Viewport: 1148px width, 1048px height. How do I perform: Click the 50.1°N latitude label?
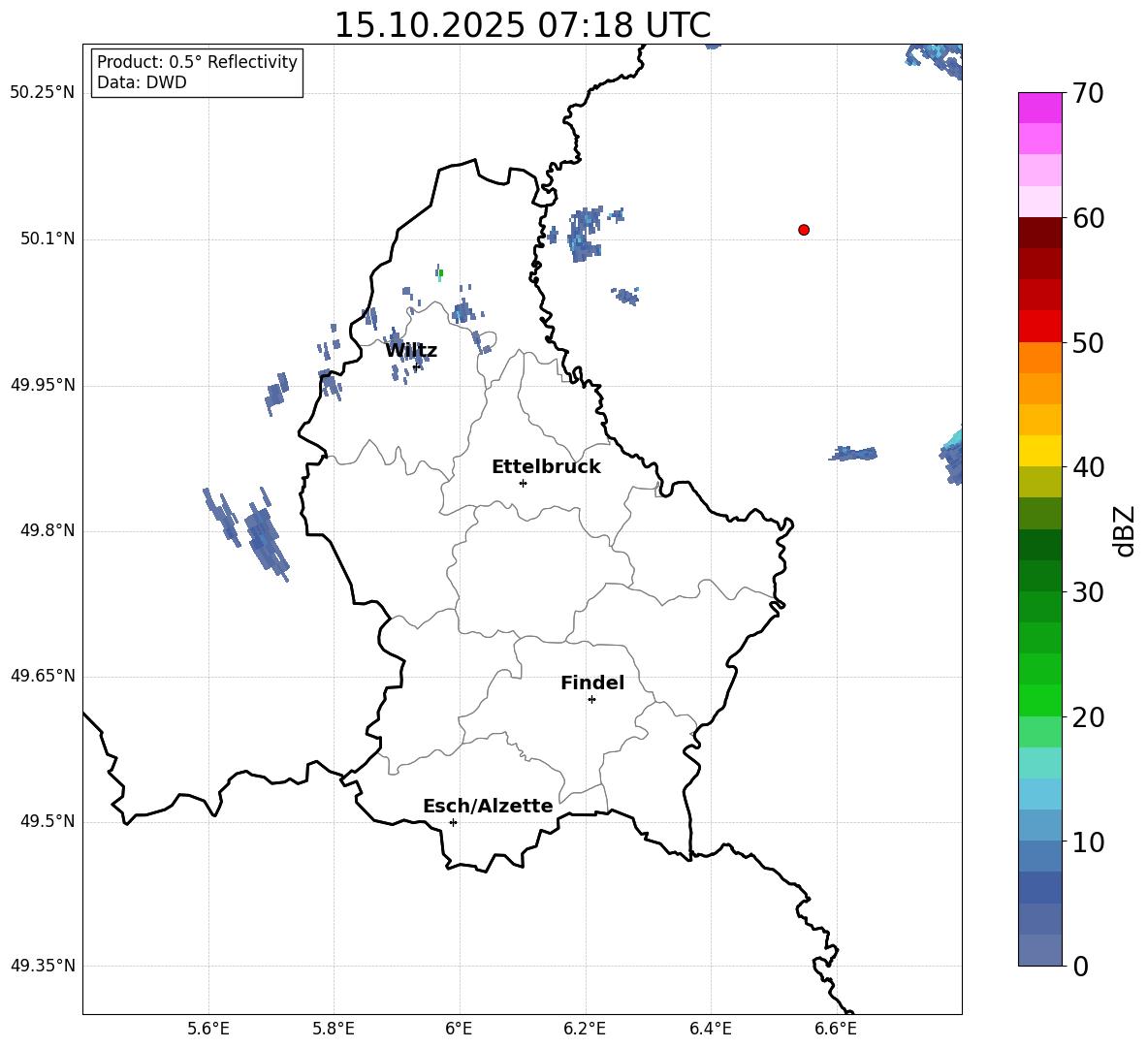click(x=48, y=239)
